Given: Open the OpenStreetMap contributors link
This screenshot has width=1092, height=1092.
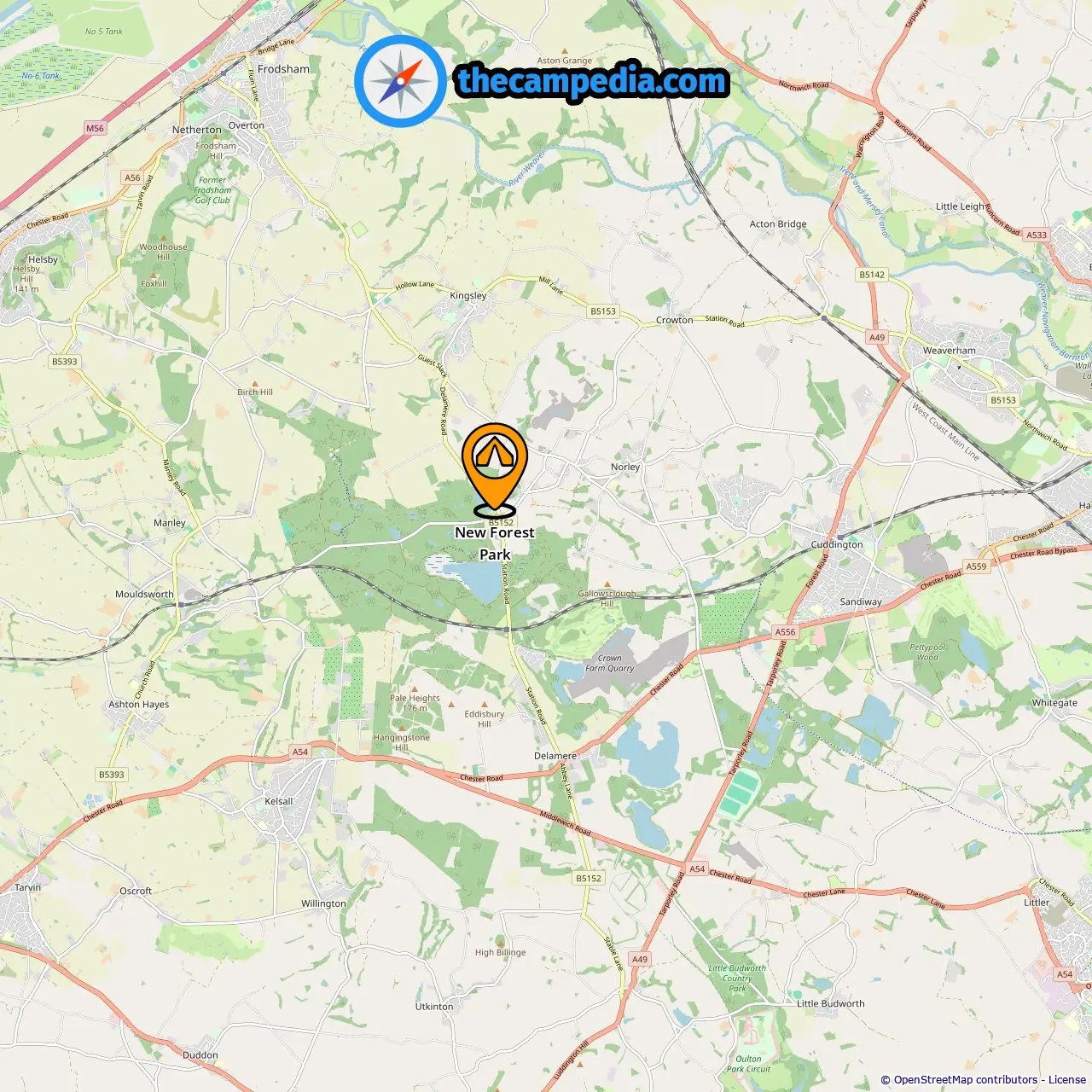Looking at the screenshot, I should (966, 1080).
